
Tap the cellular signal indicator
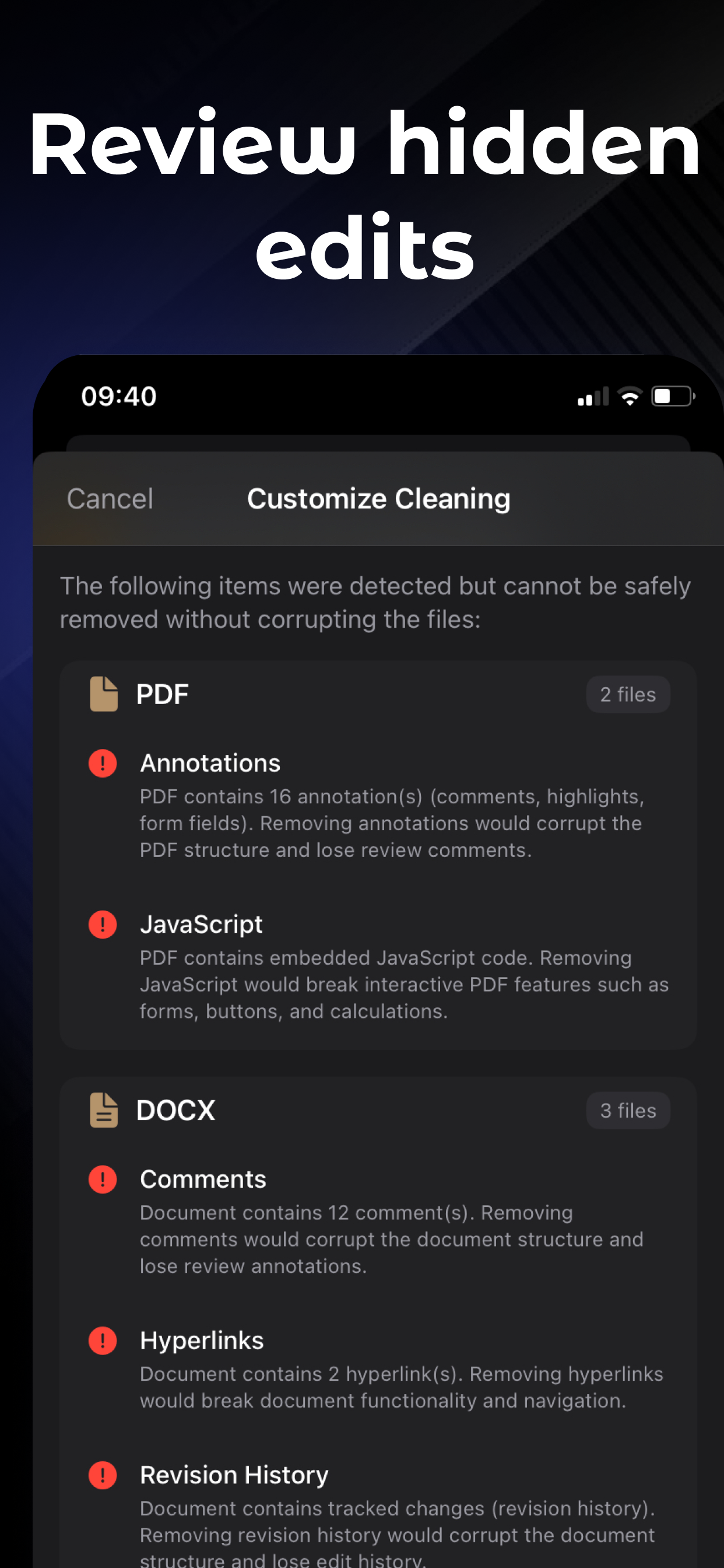(592, 395)
